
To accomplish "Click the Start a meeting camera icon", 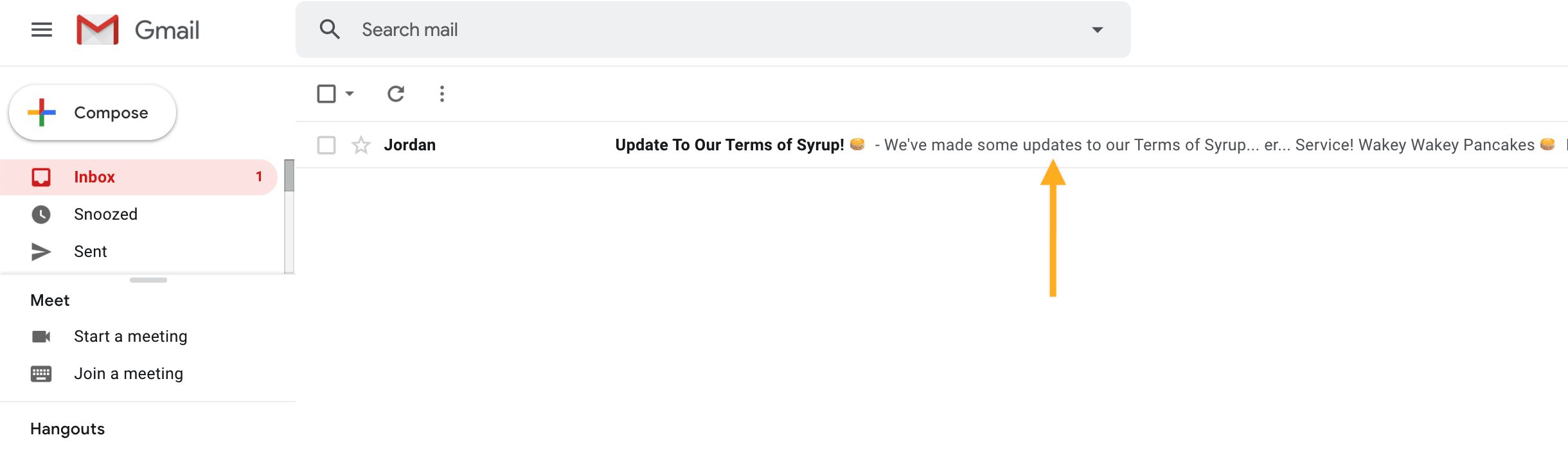I will pyautogui.click(x=41, y=337).
